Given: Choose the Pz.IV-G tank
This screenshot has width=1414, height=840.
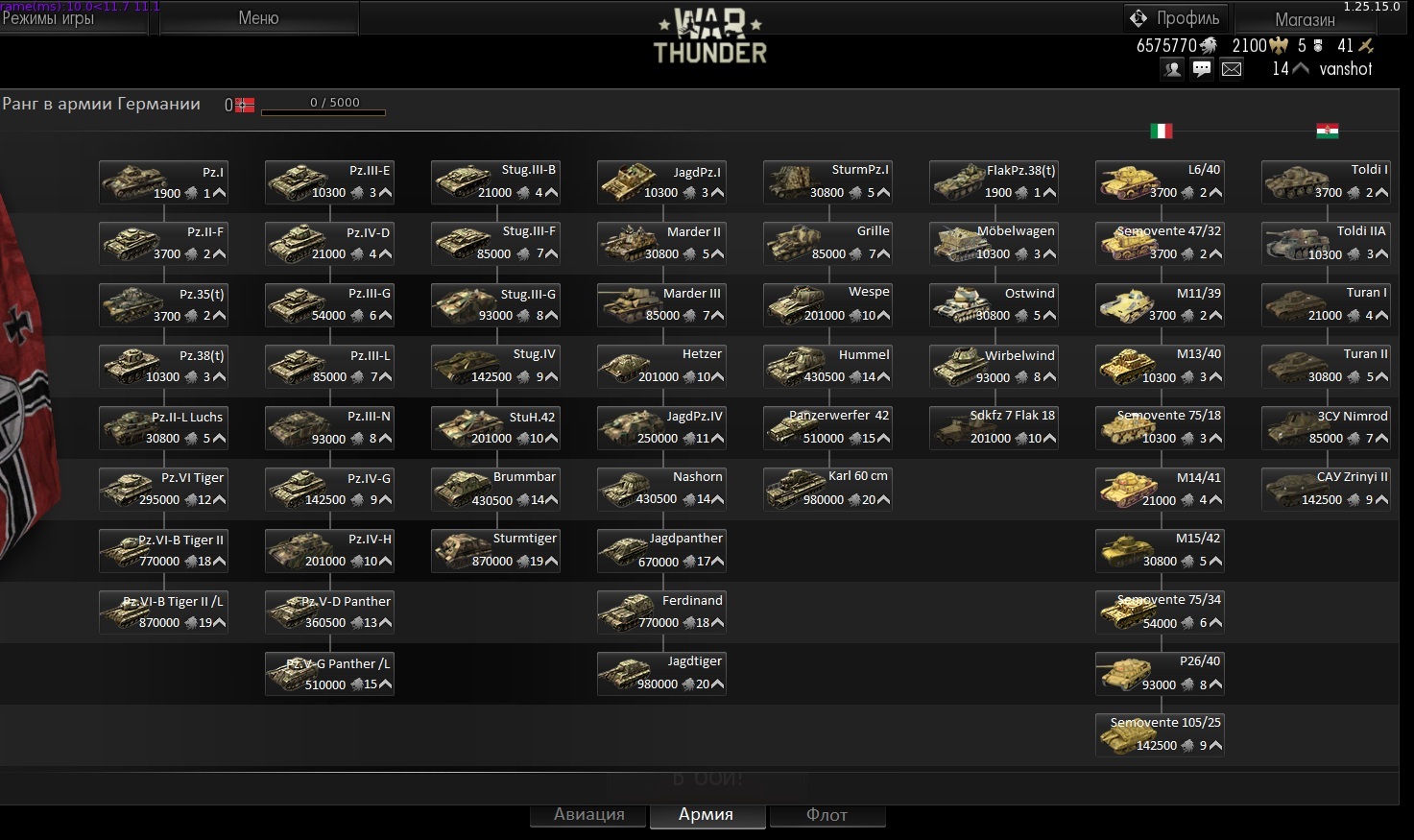Looking at the screenshot, I should (x=329, y=490).
